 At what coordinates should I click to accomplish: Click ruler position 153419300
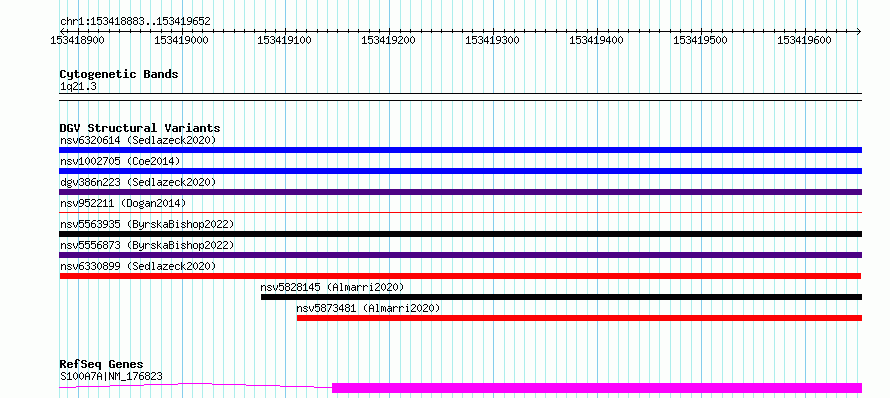click(492, 40)
